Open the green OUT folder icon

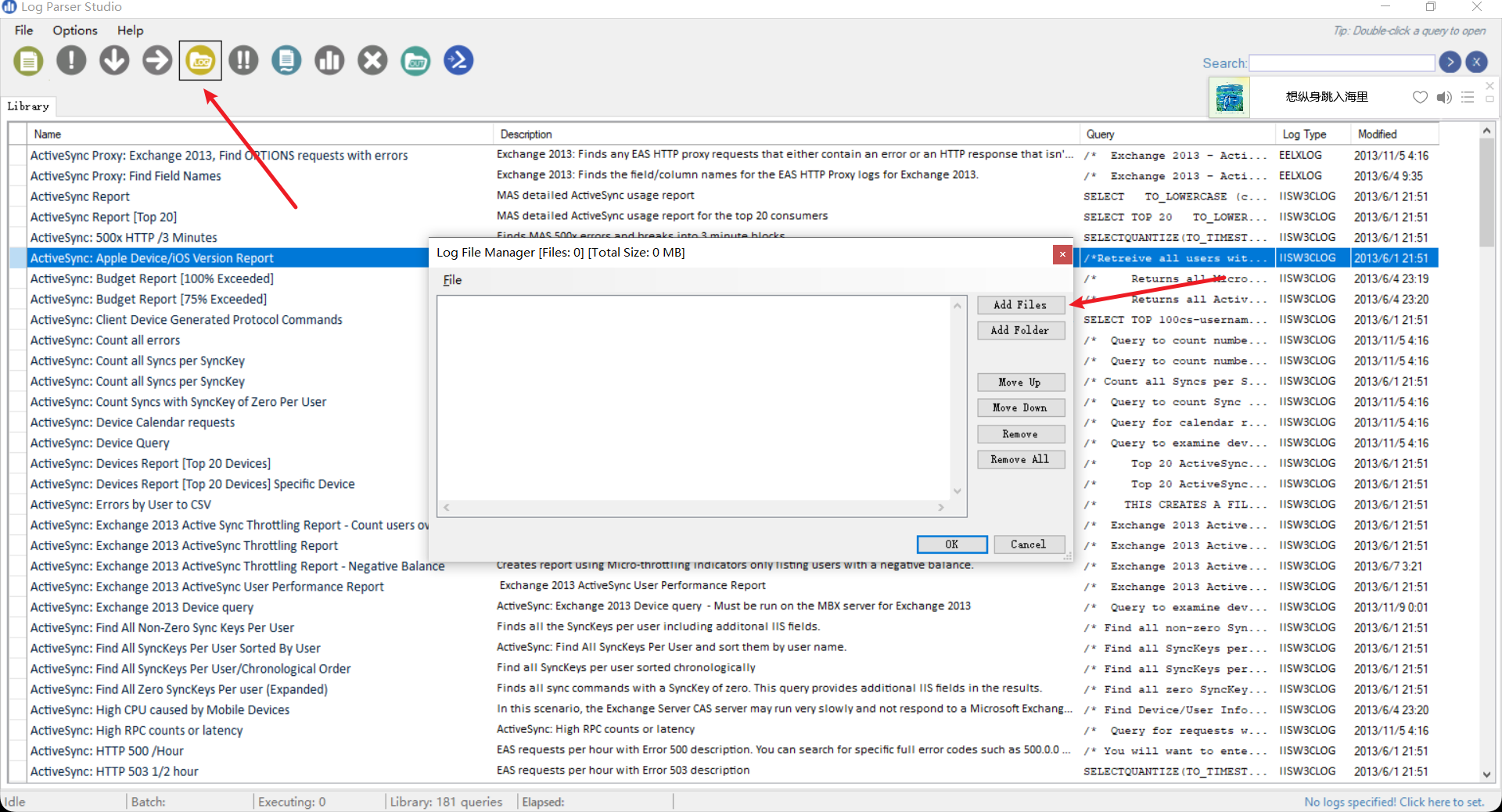tap(415, 60)
